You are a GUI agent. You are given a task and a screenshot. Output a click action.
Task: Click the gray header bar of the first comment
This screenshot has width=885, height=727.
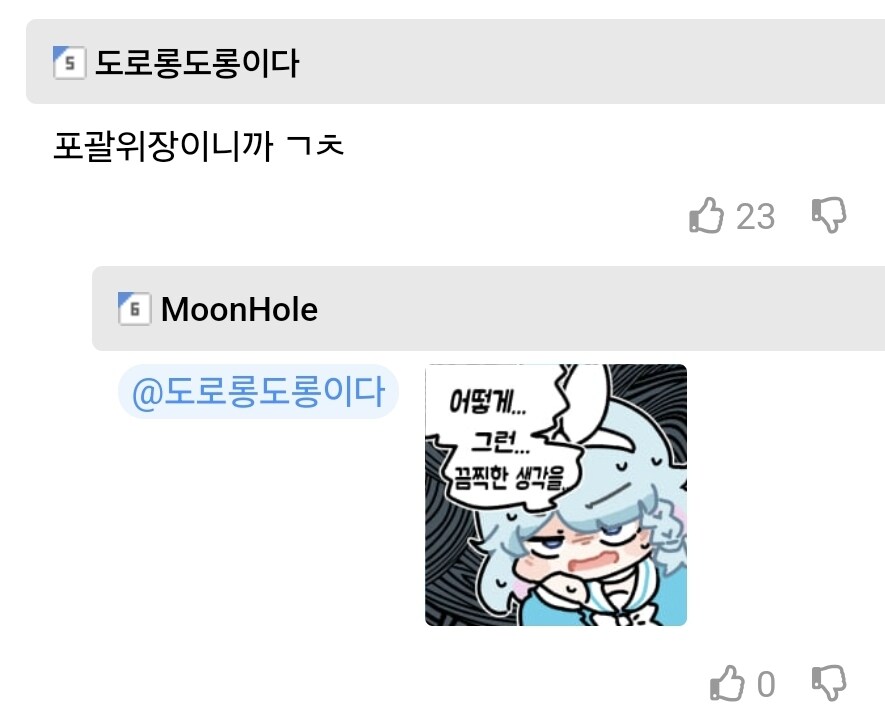pyautogui.click(x=455, y=62)
